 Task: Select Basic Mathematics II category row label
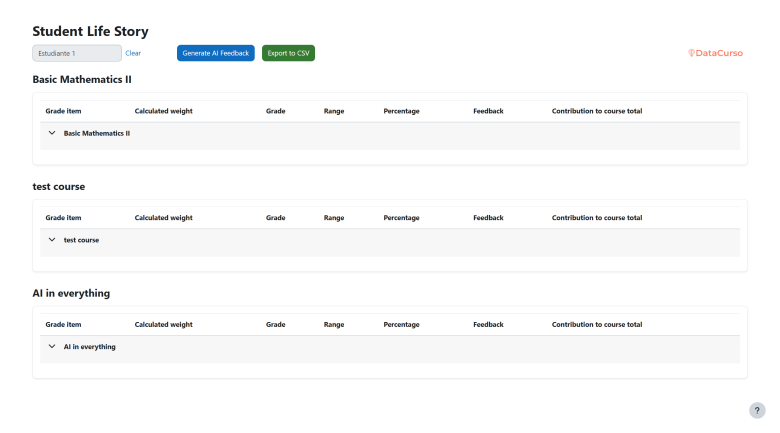point(97,133)
